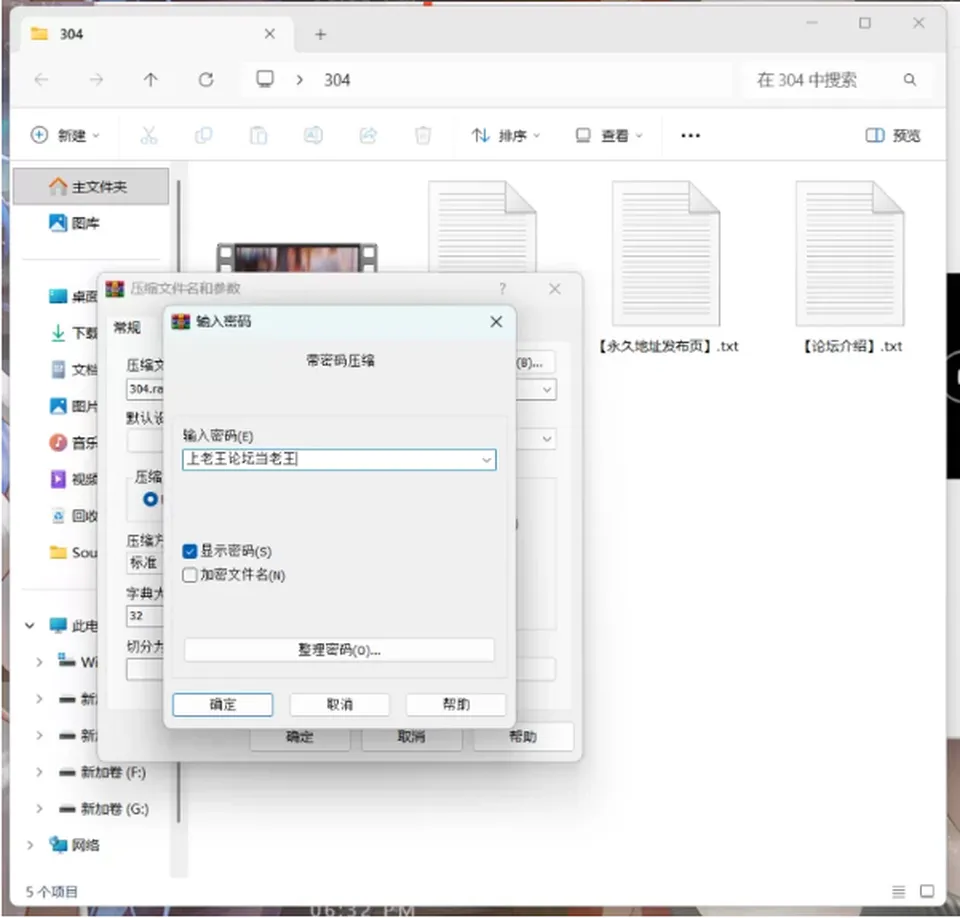Uncheck 显示密码(S) checkbox
The width and height of the screenshot is (960, 918).
(190, 551)
